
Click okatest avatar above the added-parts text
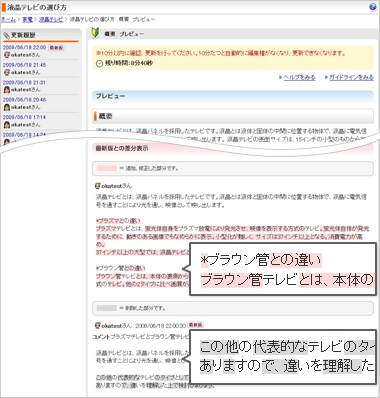pyautogui.click(x=98, y=186)
